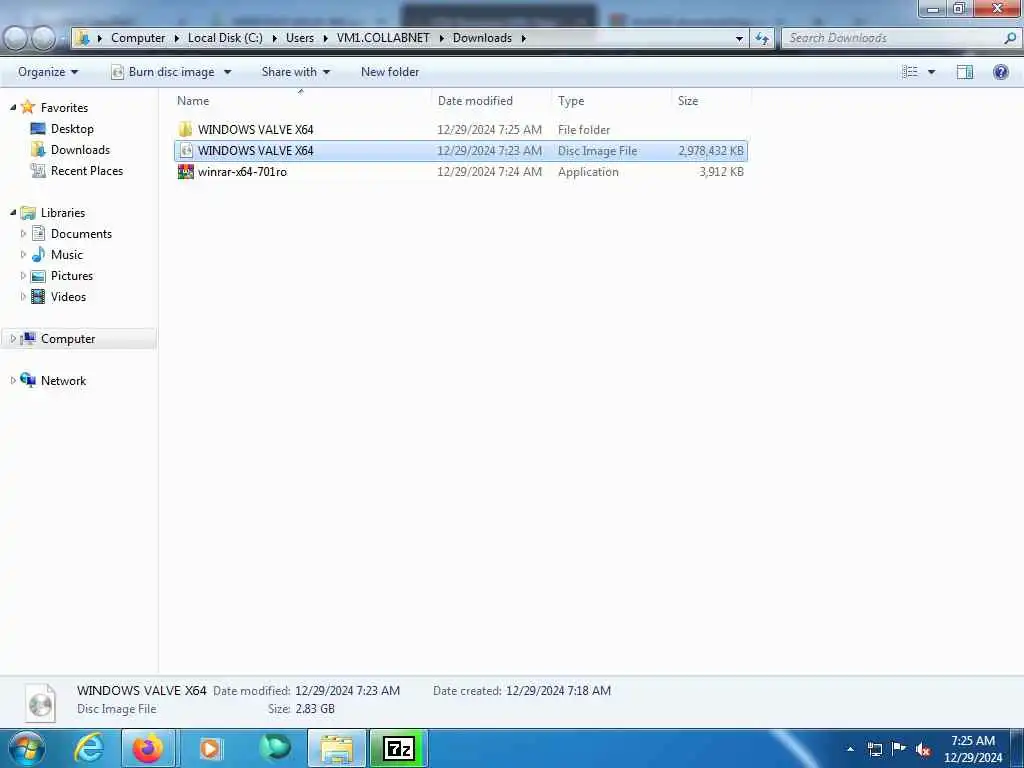This screenshot has width=1024, height=768.
Task: Show hidden tray icons
Action: click(x=850, y=749)
